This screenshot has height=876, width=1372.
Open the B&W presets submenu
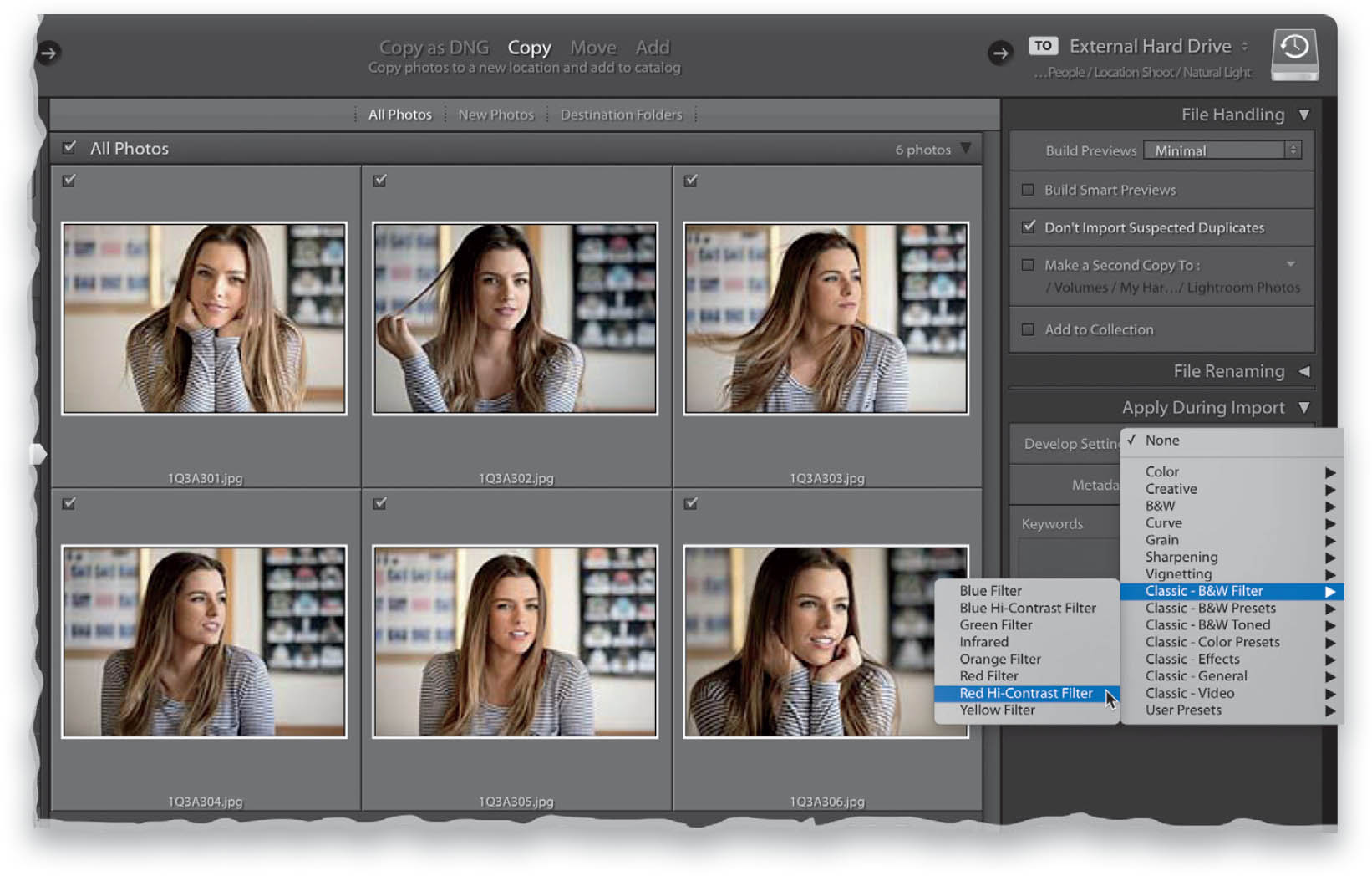click(x=1232, y=506)
